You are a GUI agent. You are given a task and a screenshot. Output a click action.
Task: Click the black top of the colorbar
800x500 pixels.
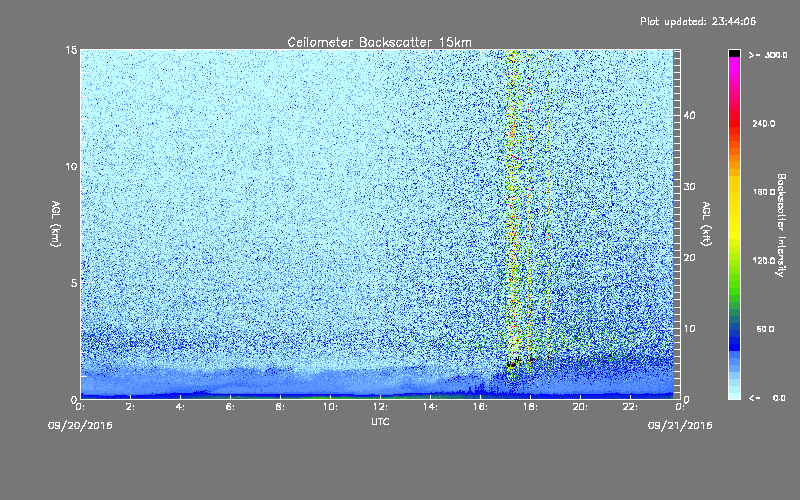[x=734, y=53]
